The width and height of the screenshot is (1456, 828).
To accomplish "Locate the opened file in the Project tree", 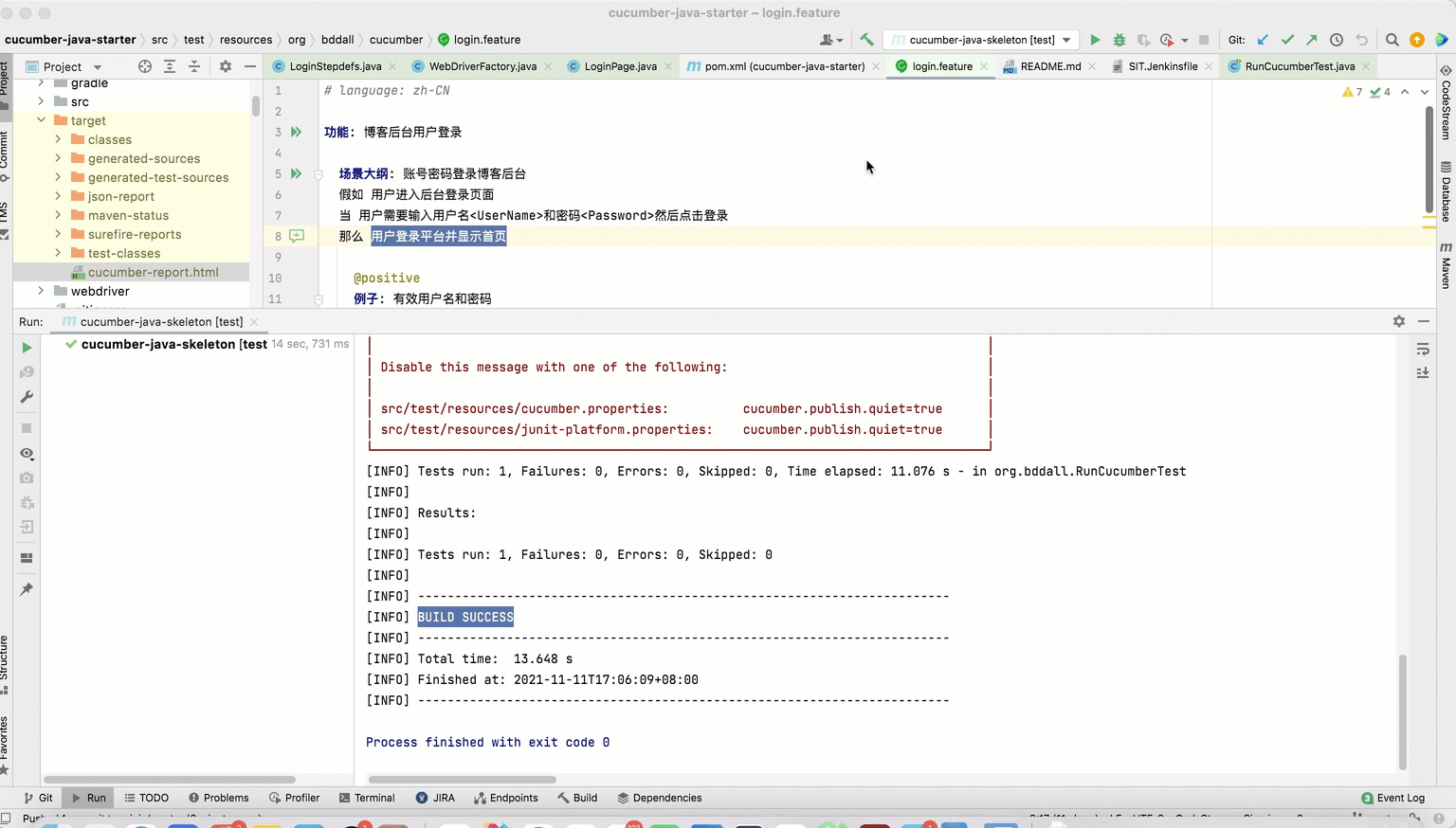I will click(x=145, y=66).
